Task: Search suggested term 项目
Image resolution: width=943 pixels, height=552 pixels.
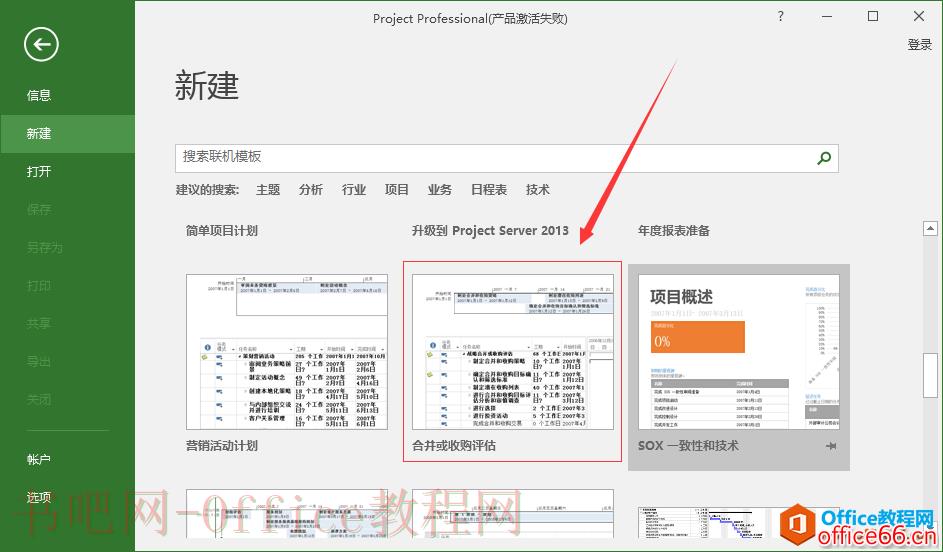Action: 396,190
